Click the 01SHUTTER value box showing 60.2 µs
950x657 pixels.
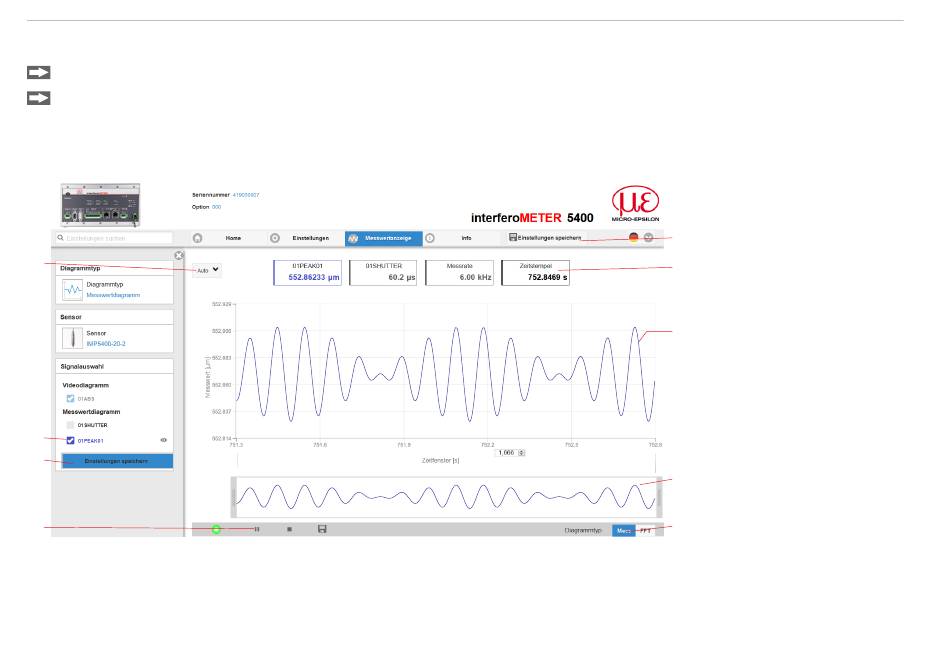[383, 273]
